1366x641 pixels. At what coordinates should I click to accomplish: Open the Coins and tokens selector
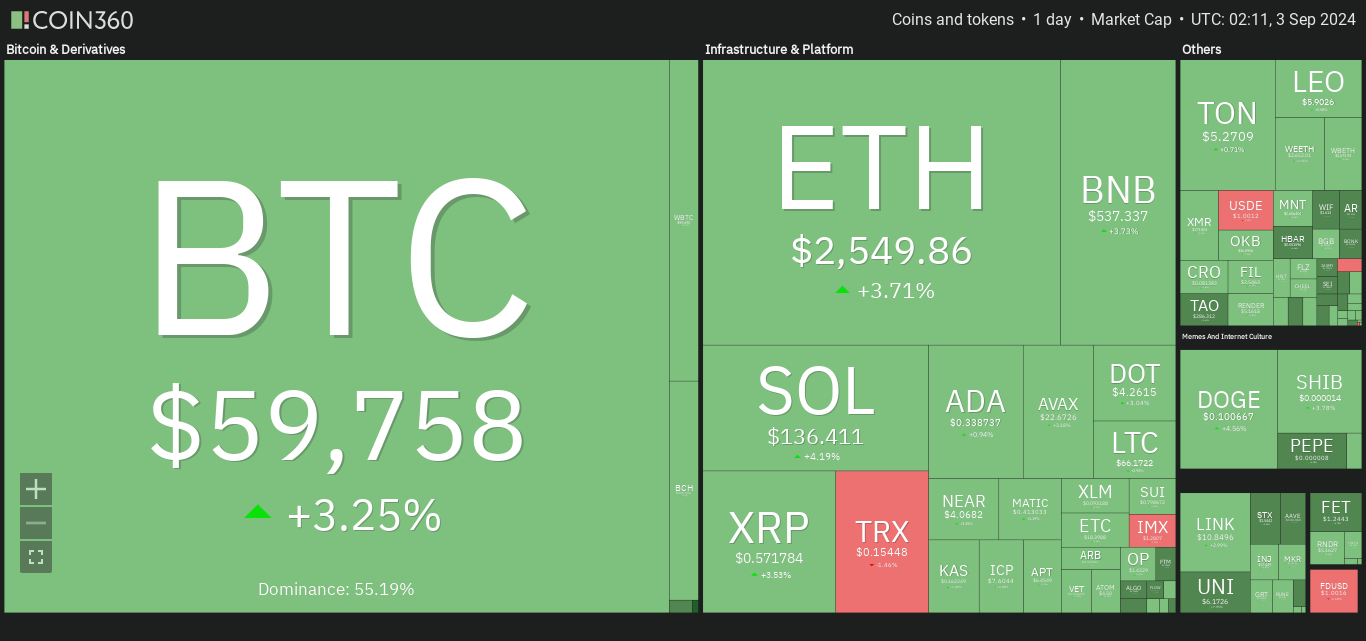click(x=953, y=20)
